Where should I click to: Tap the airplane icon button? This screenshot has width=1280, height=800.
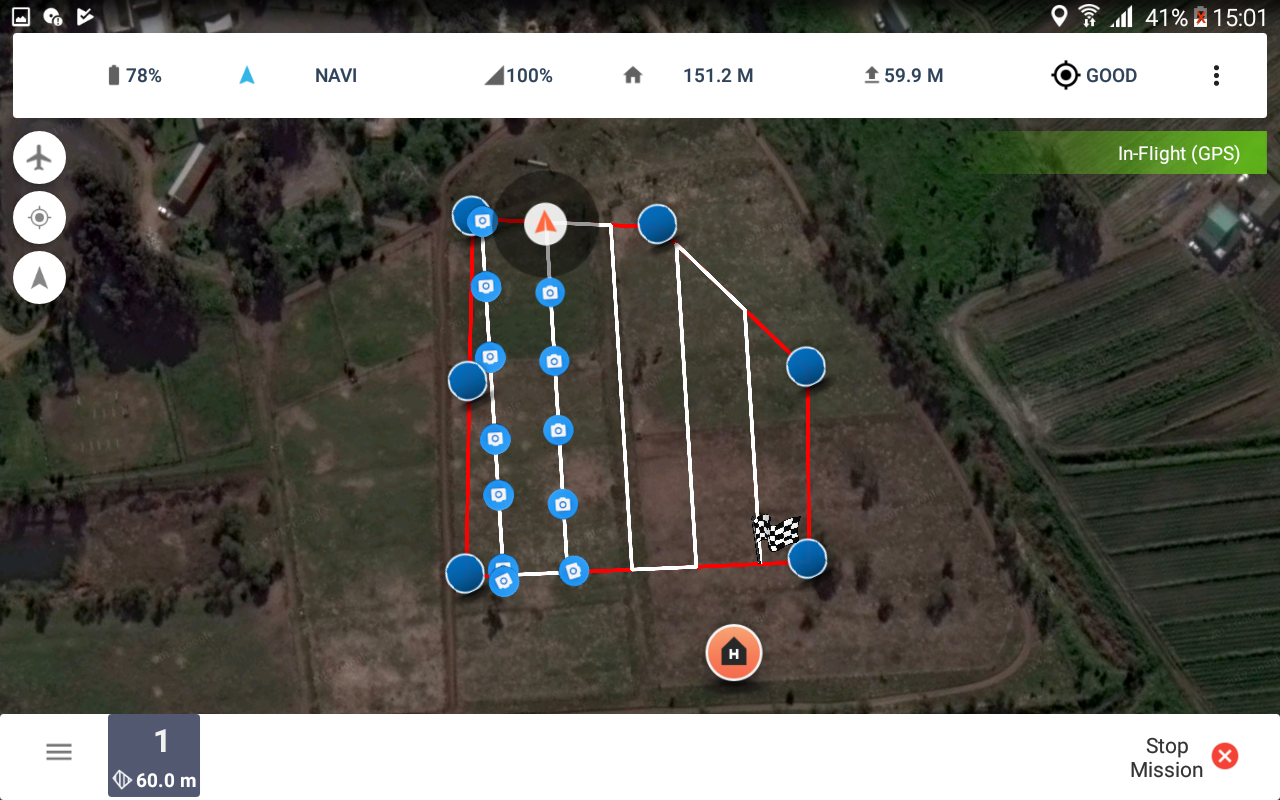tap(39, 157)
